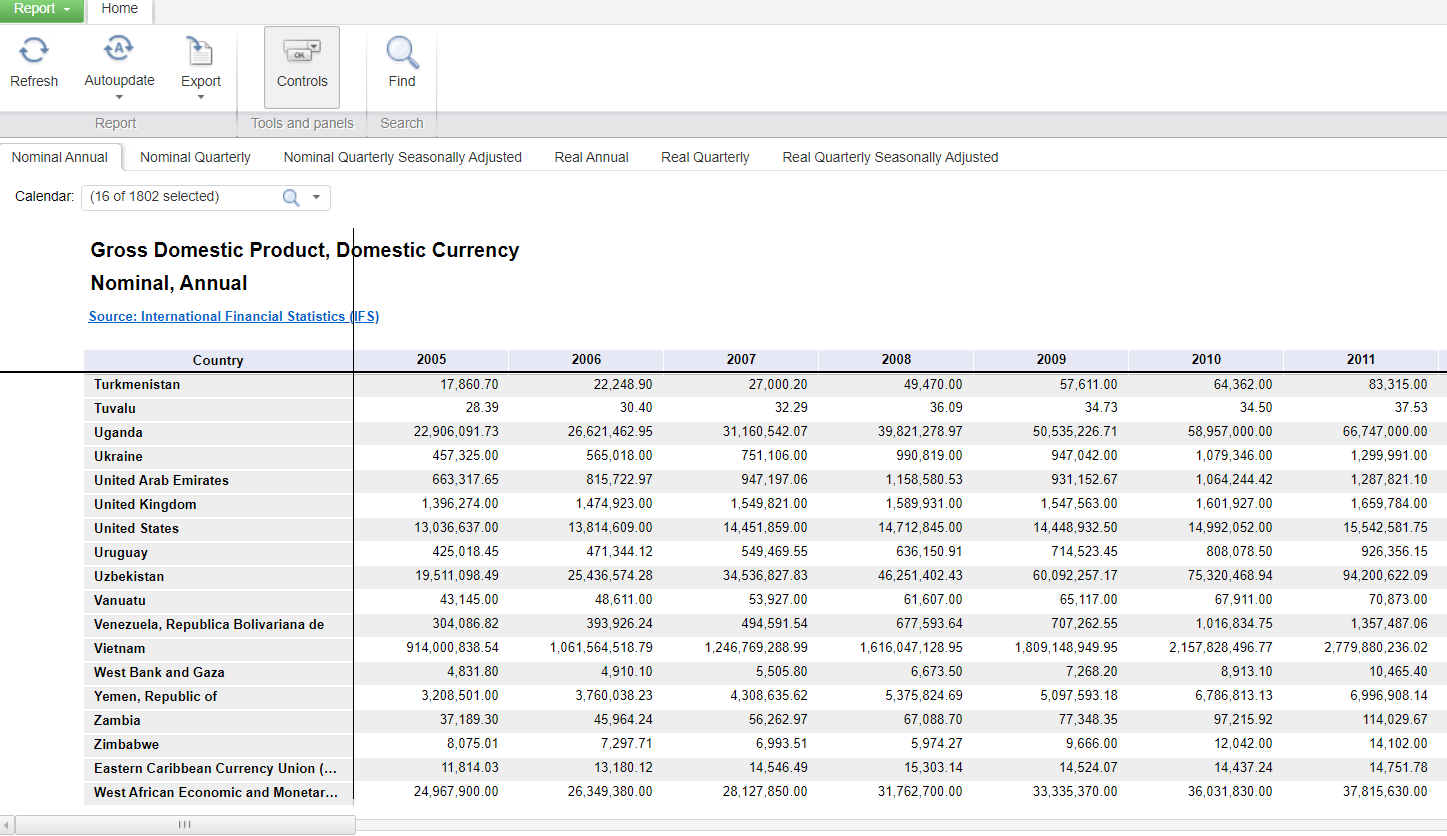Open the green Report menu

point(42,9)
